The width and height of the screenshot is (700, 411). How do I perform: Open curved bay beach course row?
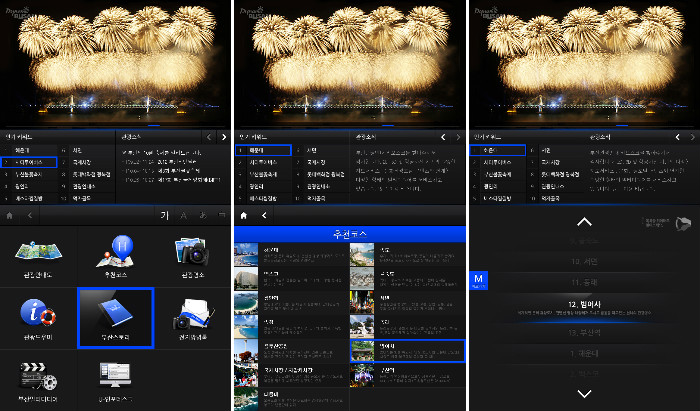coord(292,303)
